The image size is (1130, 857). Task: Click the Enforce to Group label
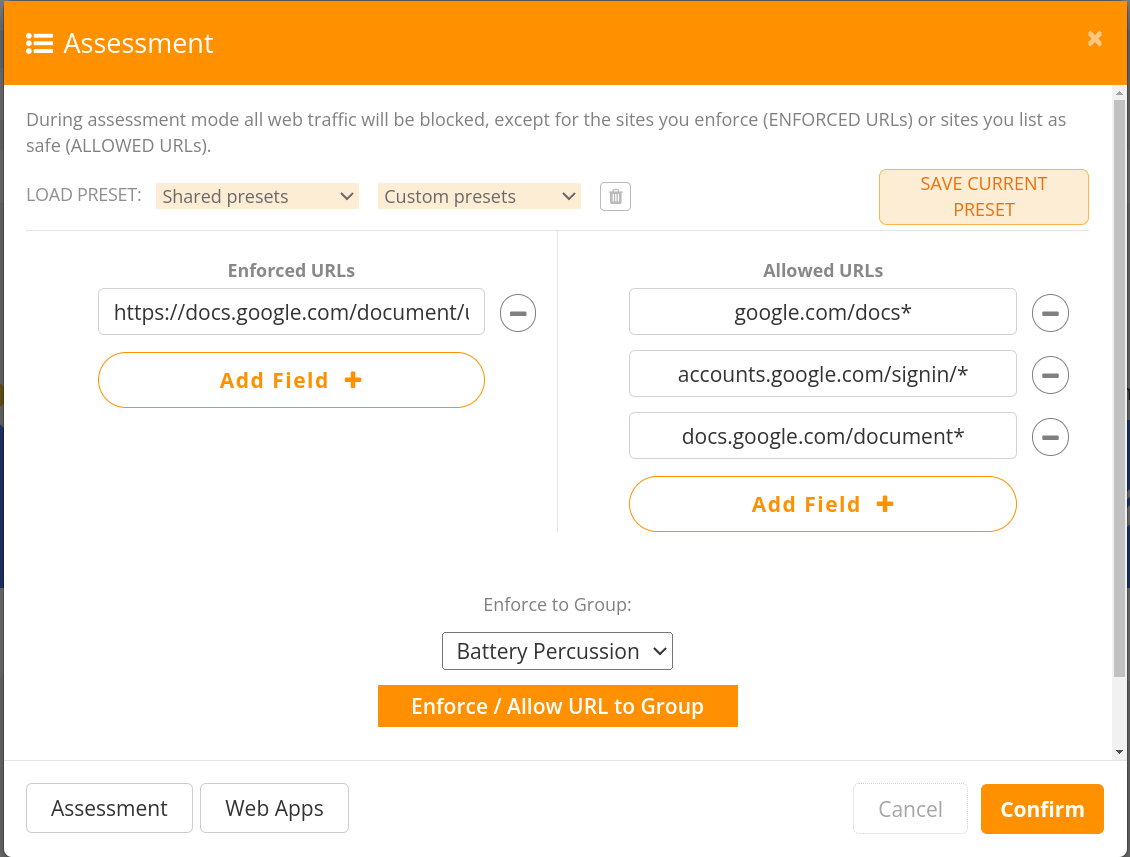pyautogui.click(x=557, y=605)
